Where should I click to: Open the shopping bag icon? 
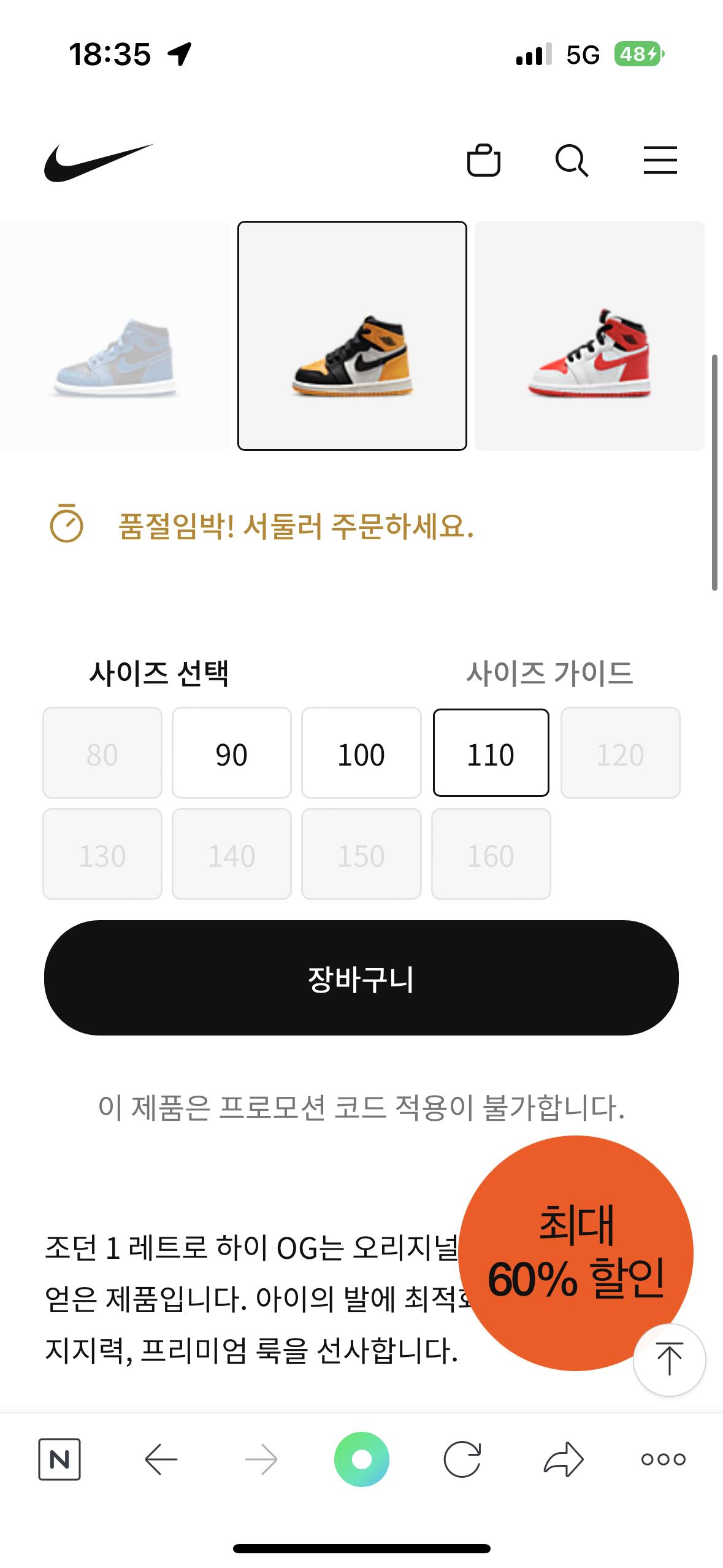click(x=484, y=160)
